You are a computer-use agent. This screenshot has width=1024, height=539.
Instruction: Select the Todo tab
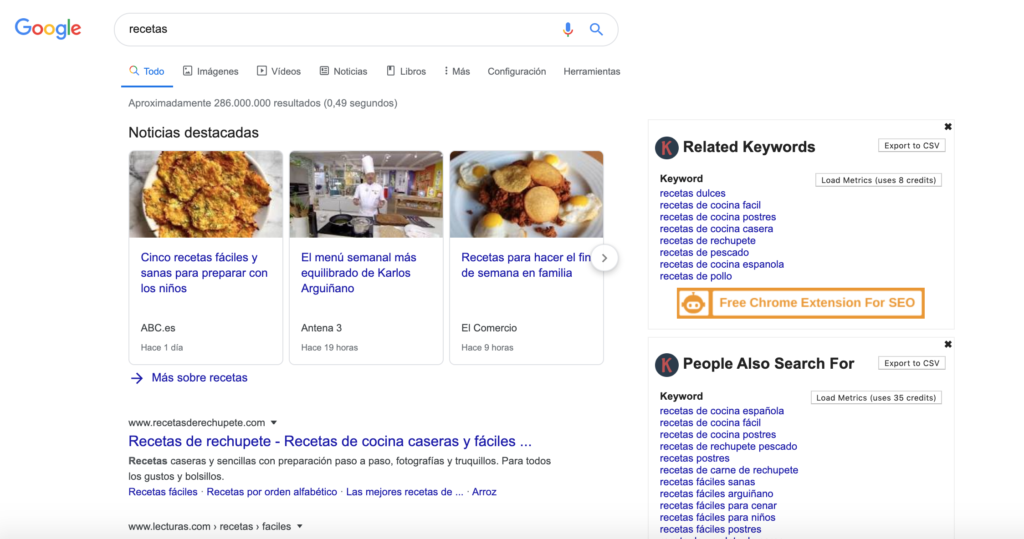[x=146, y=71]
